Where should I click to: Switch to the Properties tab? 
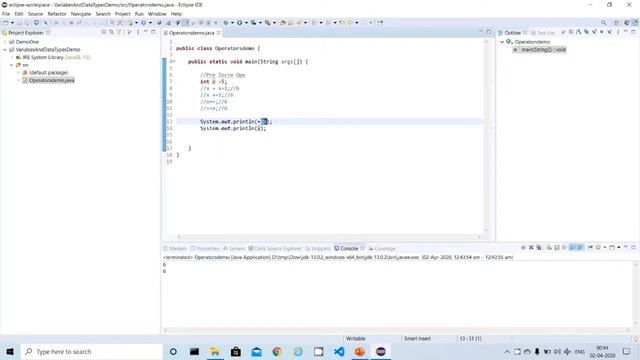205,248
